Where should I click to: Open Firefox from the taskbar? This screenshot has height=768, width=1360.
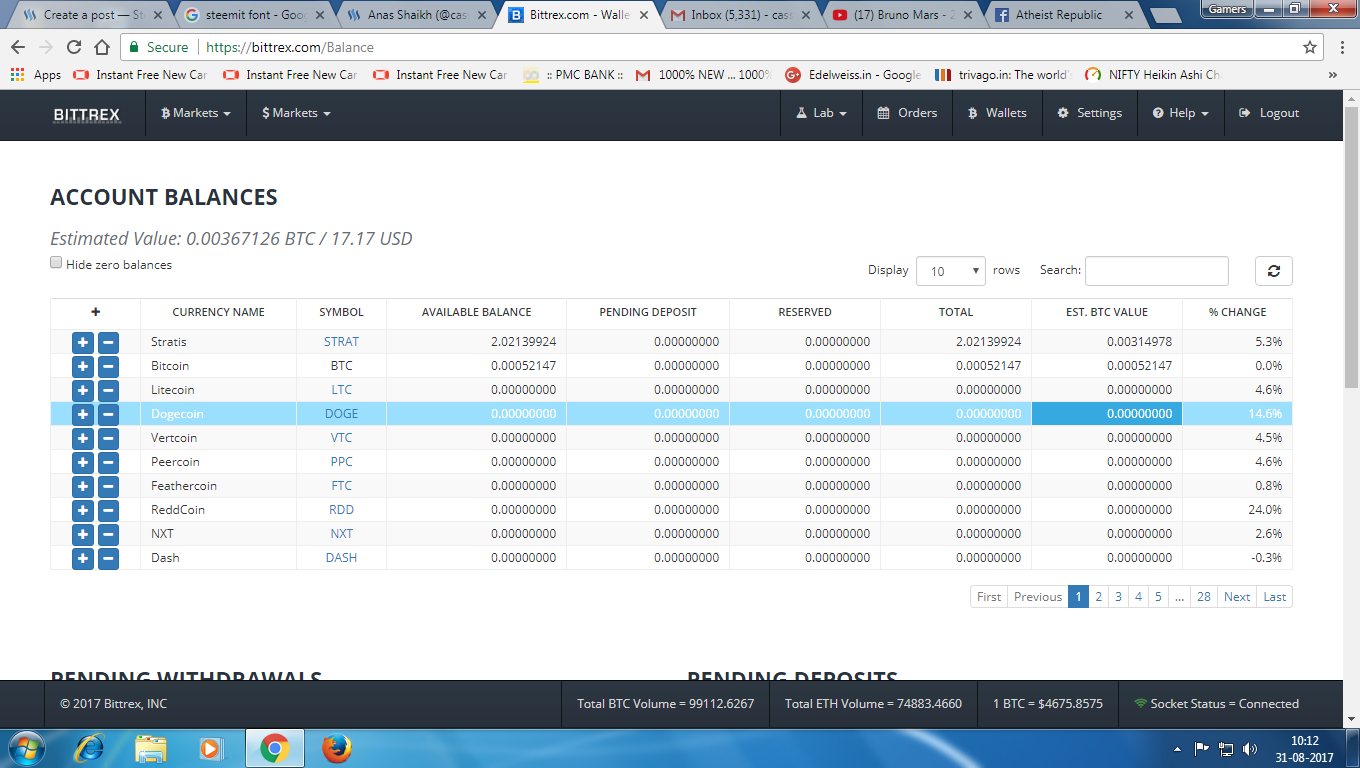pos(336,747)
